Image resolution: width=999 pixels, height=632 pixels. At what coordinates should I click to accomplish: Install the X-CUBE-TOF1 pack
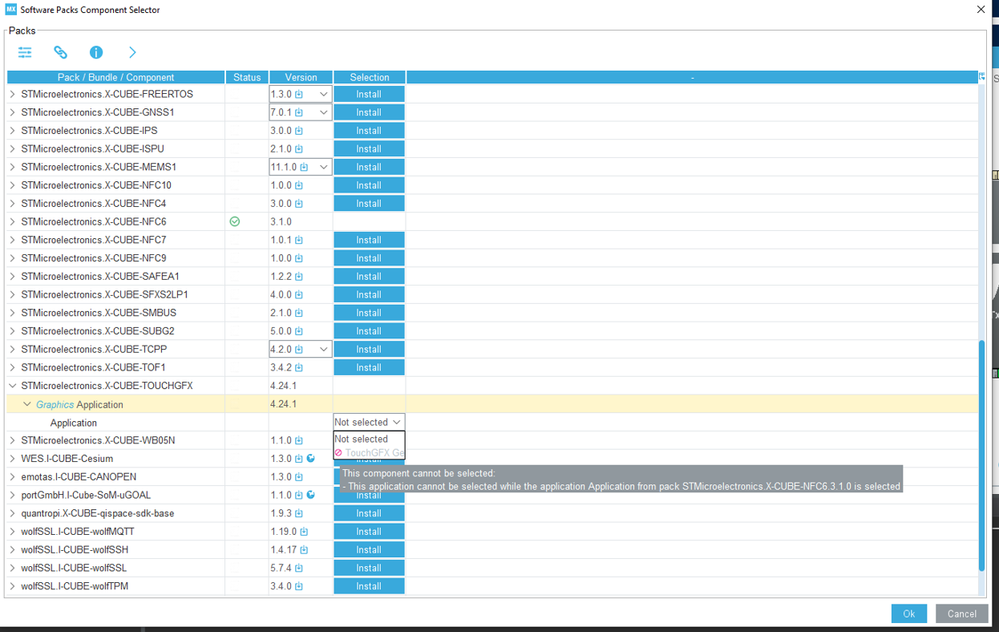(369, 368)
